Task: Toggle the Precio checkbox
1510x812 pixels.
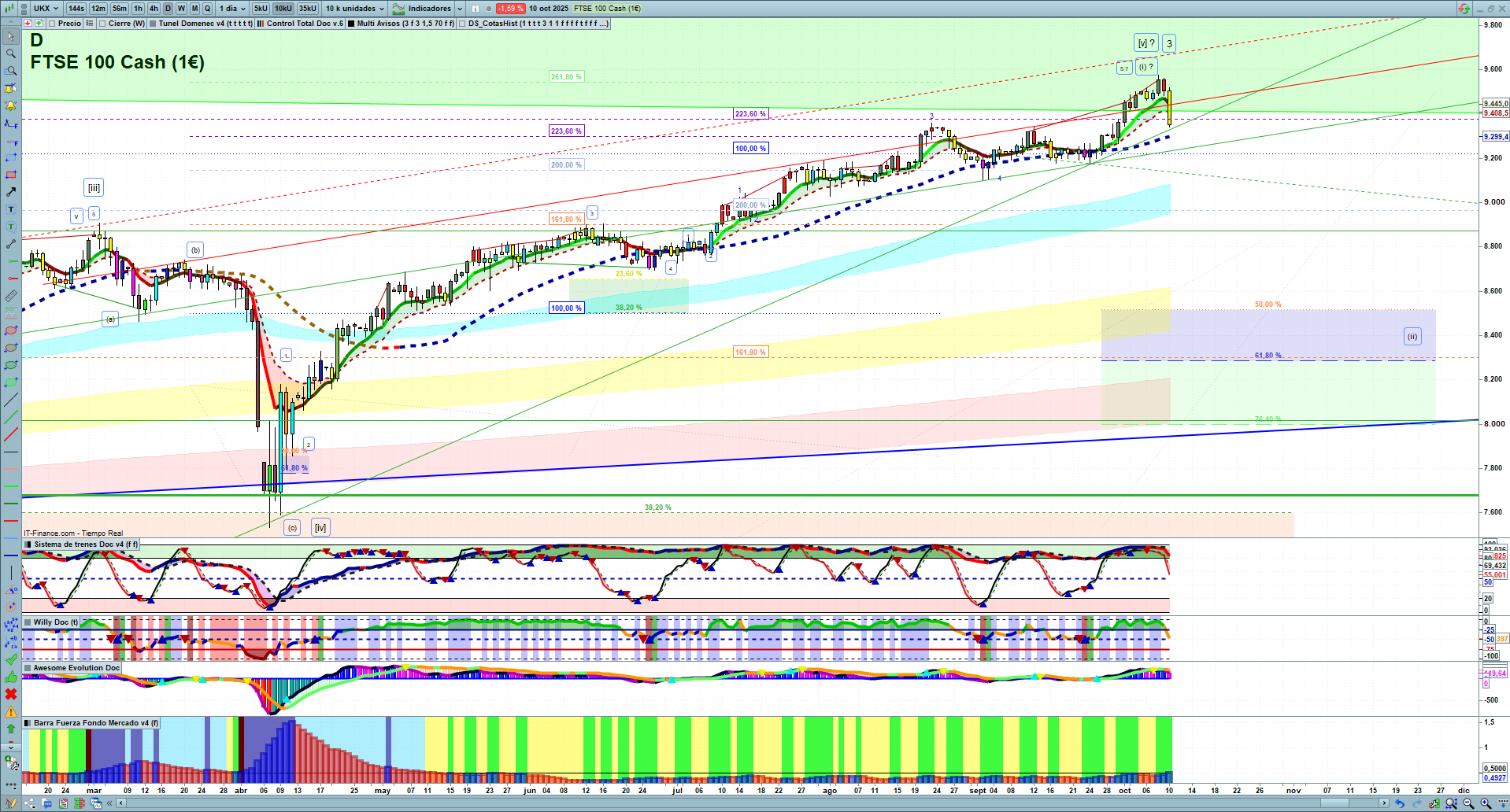Action: [53, 24]
